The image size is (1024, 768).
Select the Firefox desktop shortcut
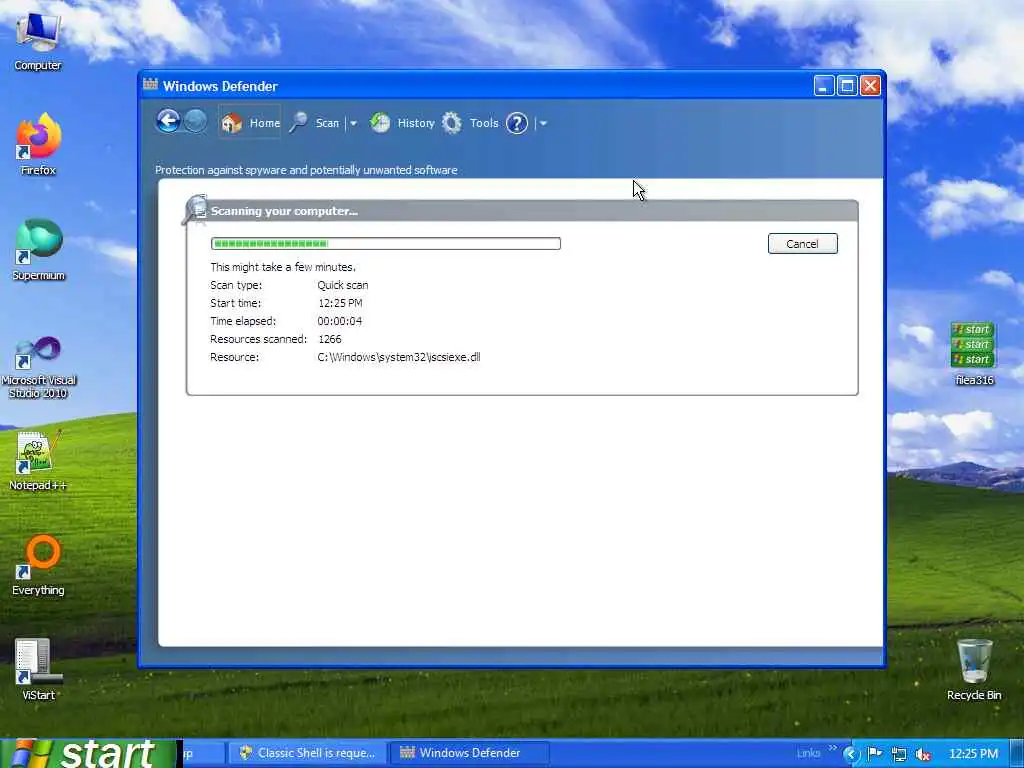(x=38, y=145)
